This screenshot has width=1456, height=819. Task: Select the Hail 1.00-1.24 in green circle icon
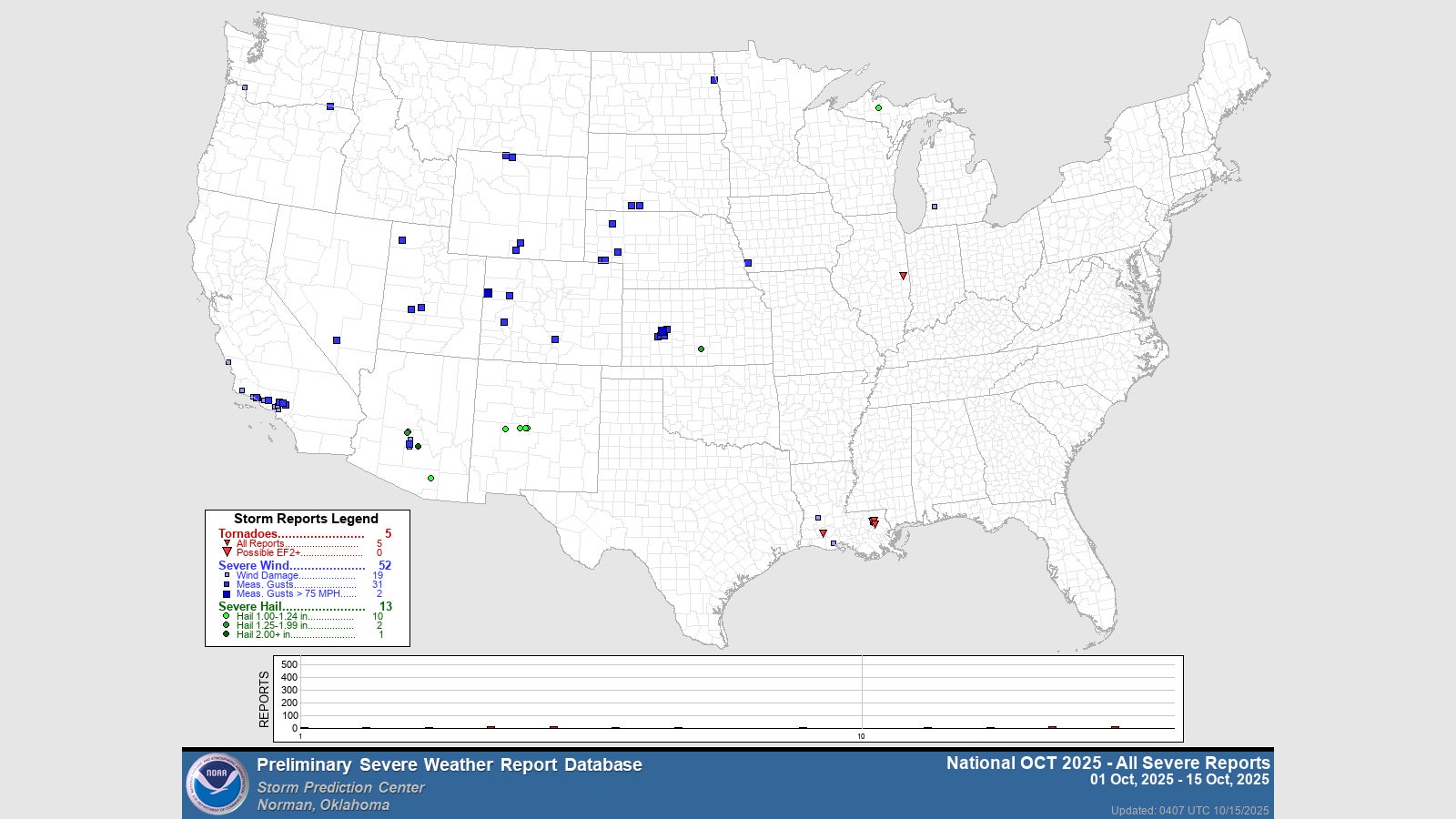[x=225, y=616]
